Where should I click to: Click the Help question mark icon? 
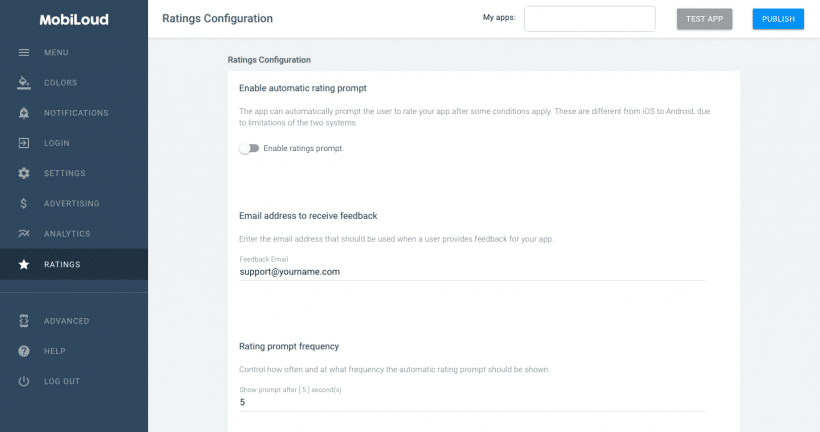pyautogui.click(x=24, y=351)
